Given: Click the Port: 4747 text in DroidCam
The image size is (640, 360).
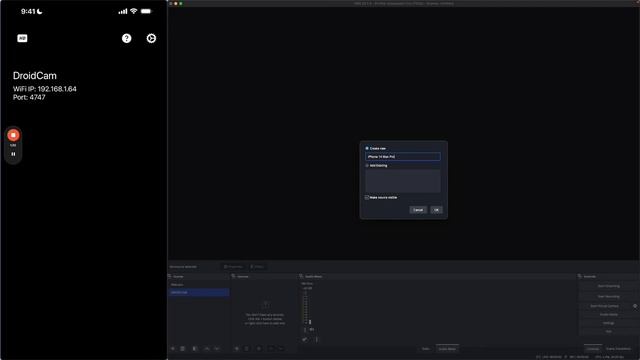Looking at the screenshot, I should click(29, 98).
